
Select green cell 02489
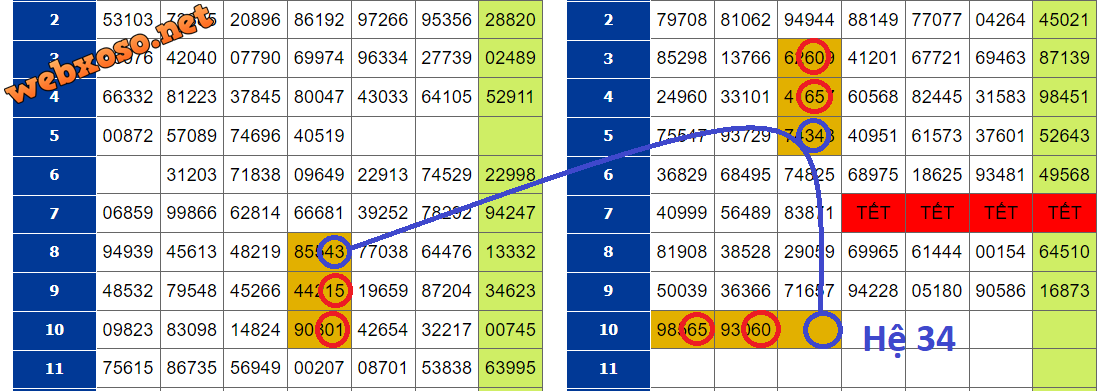tap(510, 58)
